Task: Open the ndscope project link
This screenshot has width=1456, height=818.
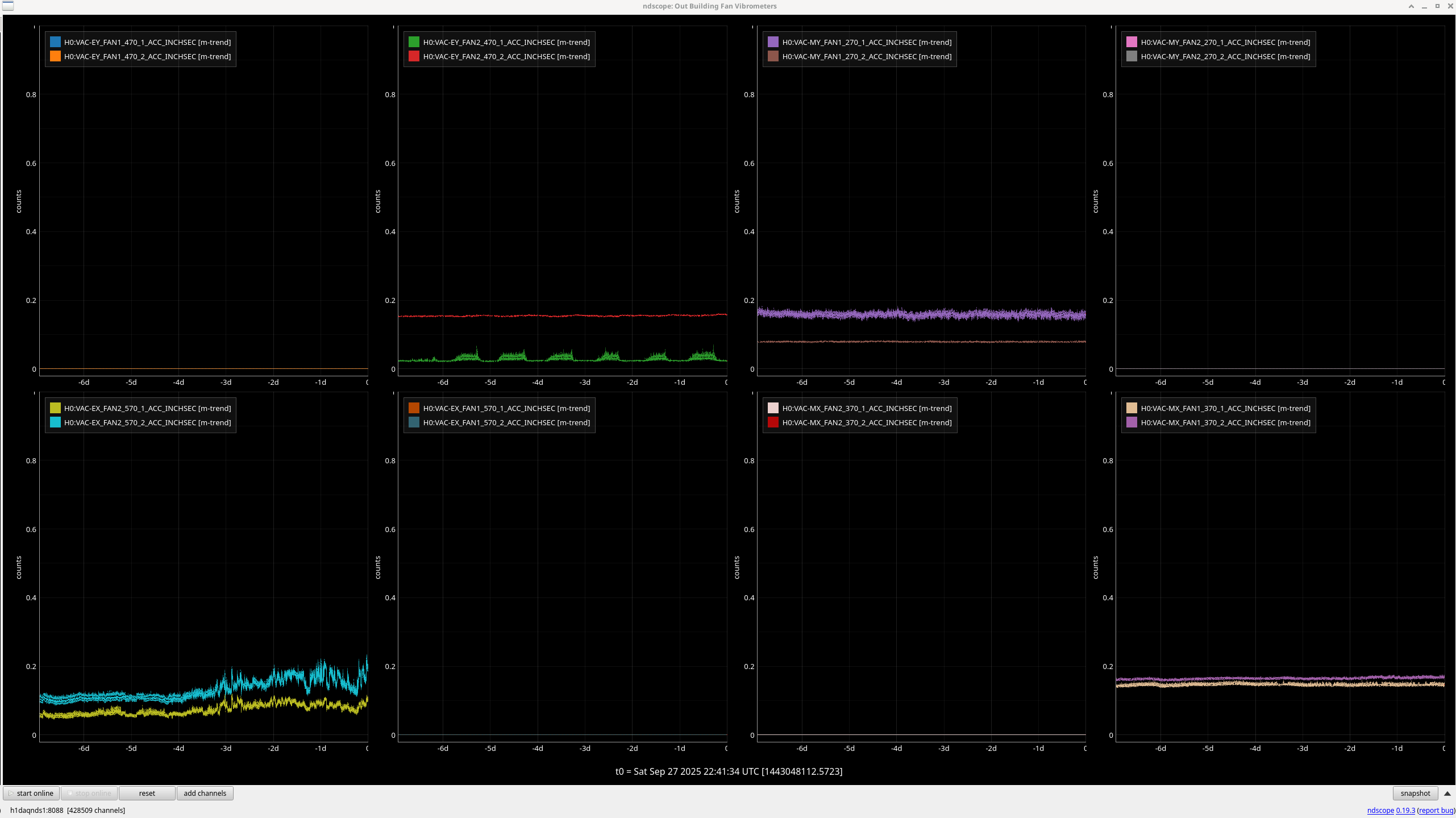Action: (x=1380, y=810)
